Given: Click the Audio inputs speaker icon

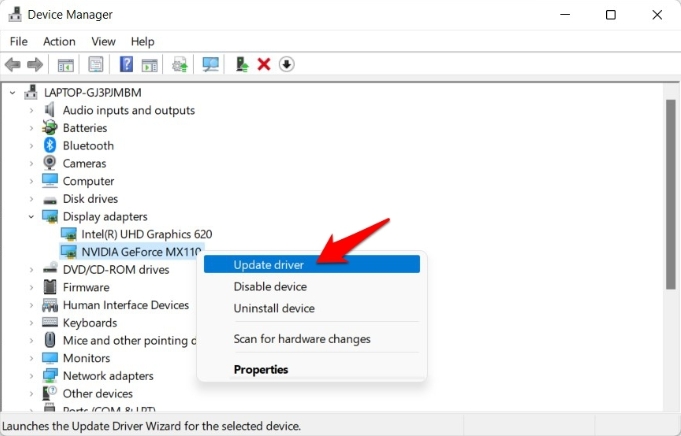Looking at the screenshot, I should click(x=50, y=109).
